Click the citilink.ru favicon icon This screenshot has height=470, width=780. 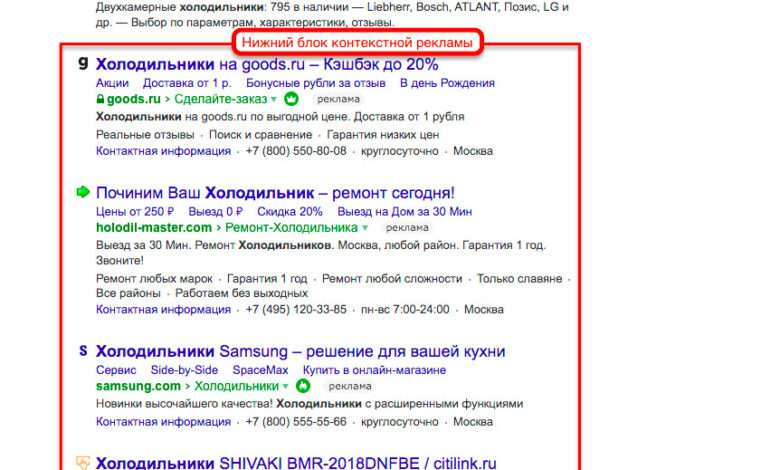[83, 462]
